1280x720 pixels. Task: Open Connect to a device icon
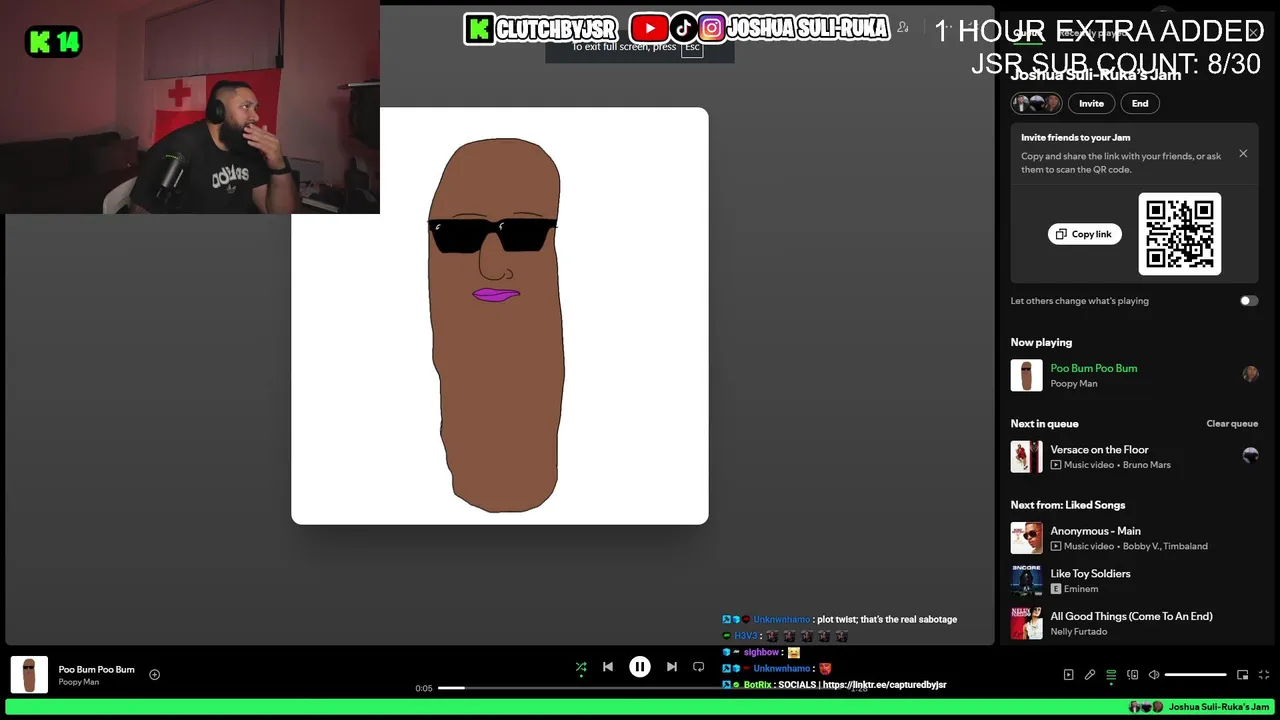point(1133,675)
